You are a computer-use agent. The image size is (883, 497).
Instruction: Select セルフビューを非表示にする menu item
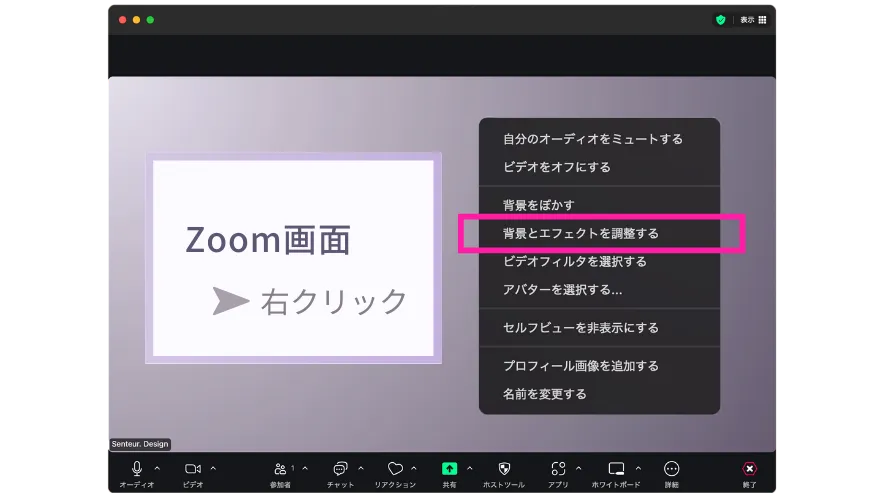[x=599, y=328]
